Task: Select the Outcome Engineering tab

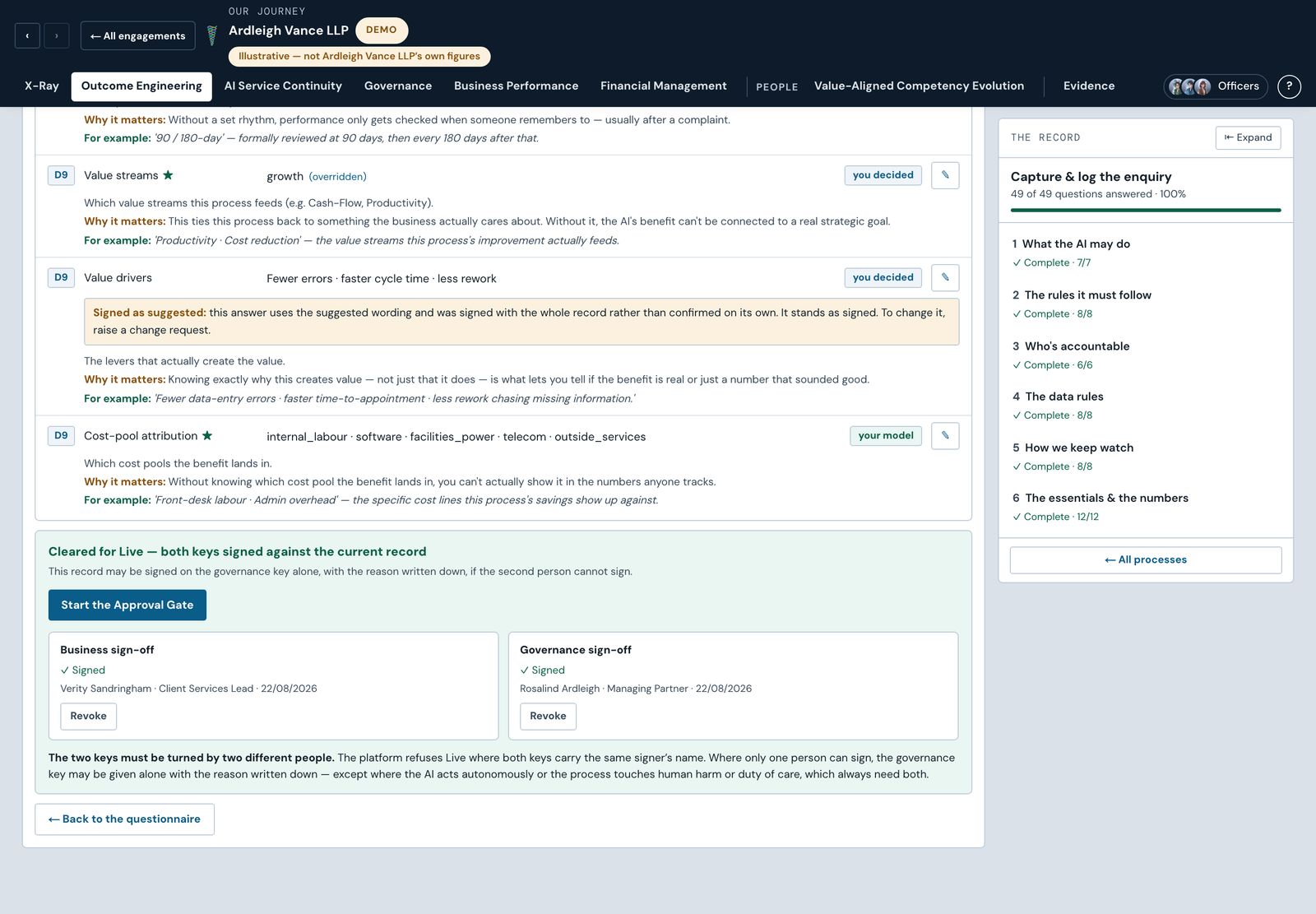Action: [141, 86]
